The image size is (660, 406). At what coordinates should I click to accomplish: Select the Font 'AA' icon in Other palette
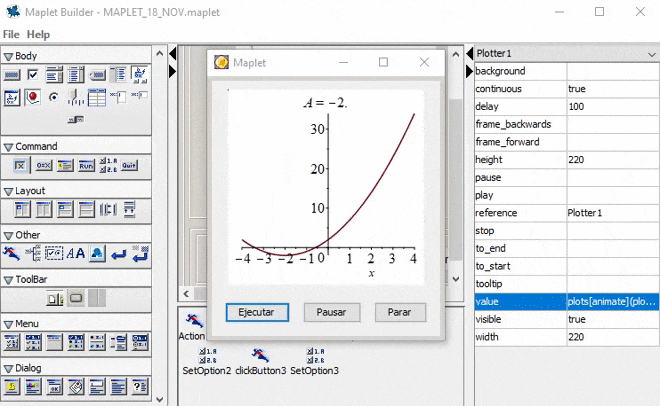pyautogui.click(x=76, y=254)
